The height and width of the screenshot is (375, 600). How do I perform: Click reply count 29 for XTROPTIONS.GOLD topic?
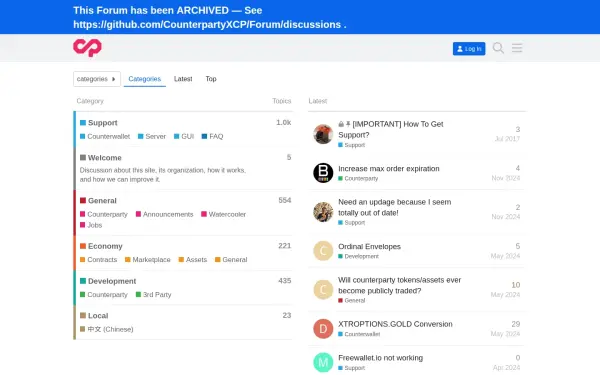pos(516,324)
